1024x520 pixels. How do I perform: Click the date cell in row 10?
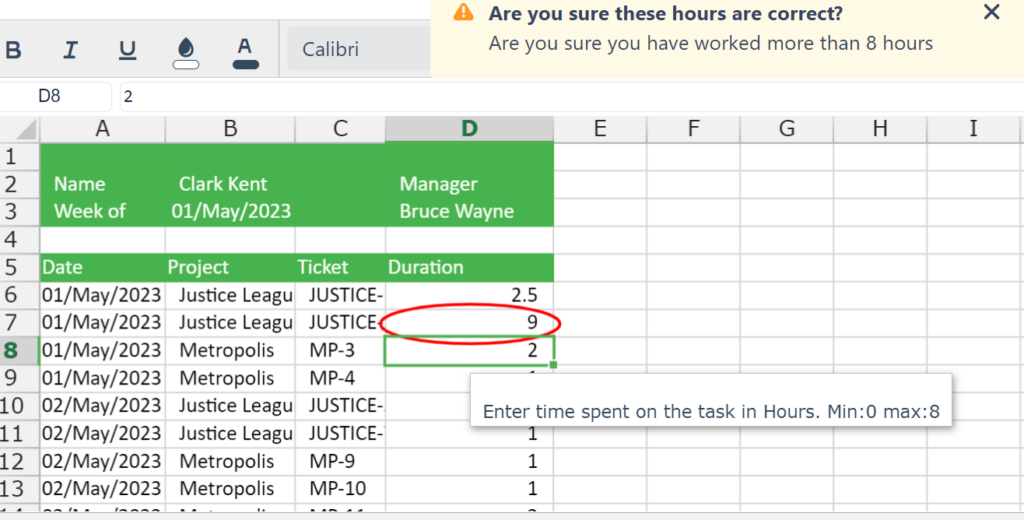(103, 406)
